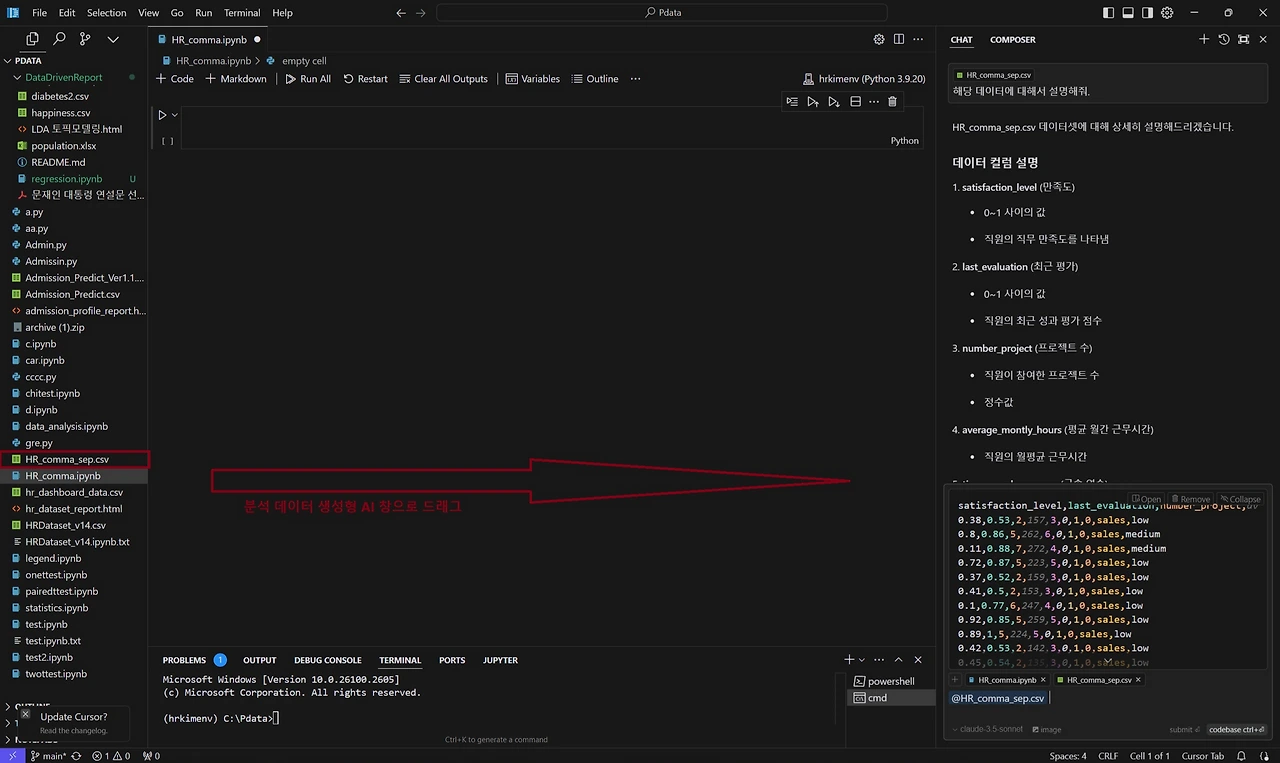1280x763 pixels.
Task: Toggle the secondary side bar layout button
Action: pos(1147,13)
